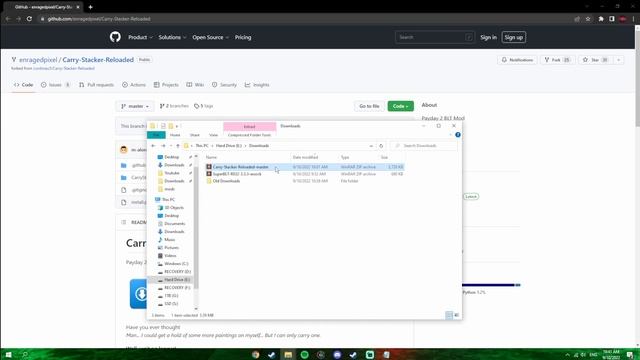
Task: Open Solutions dropdown in GitHub header
Action: tap(172, 37)
